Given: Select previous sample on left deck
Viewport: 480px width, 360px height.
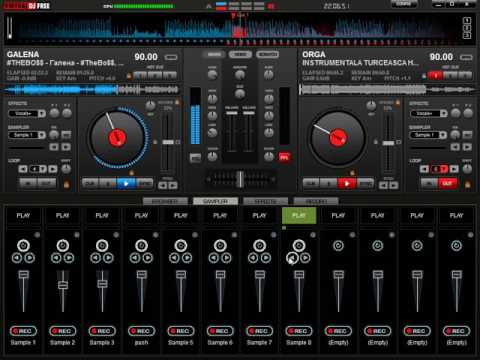Looking at the screenshot, I should coord(54,147).
